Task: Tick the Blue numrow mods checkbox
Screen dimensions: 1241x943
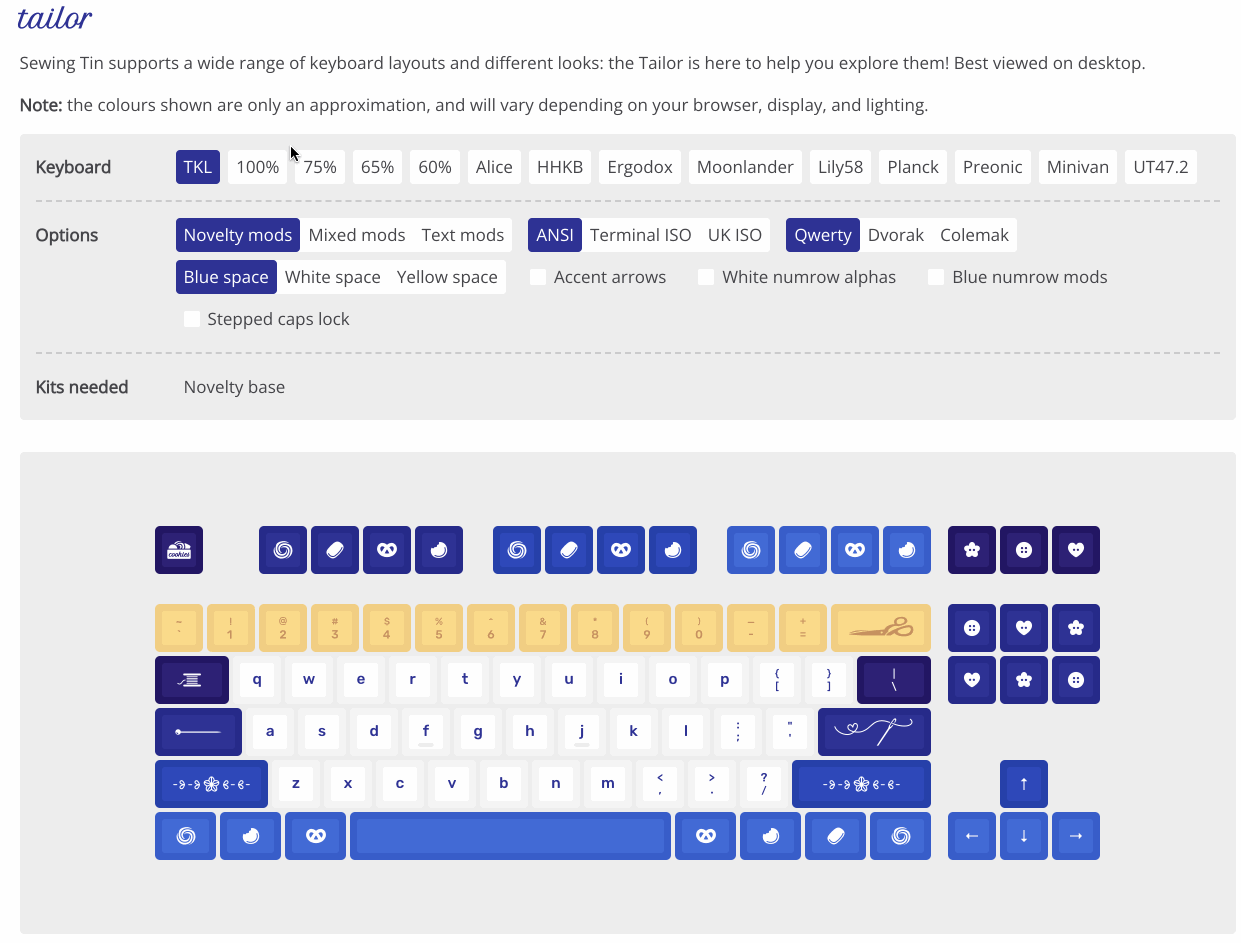Action: click(936, 277)
